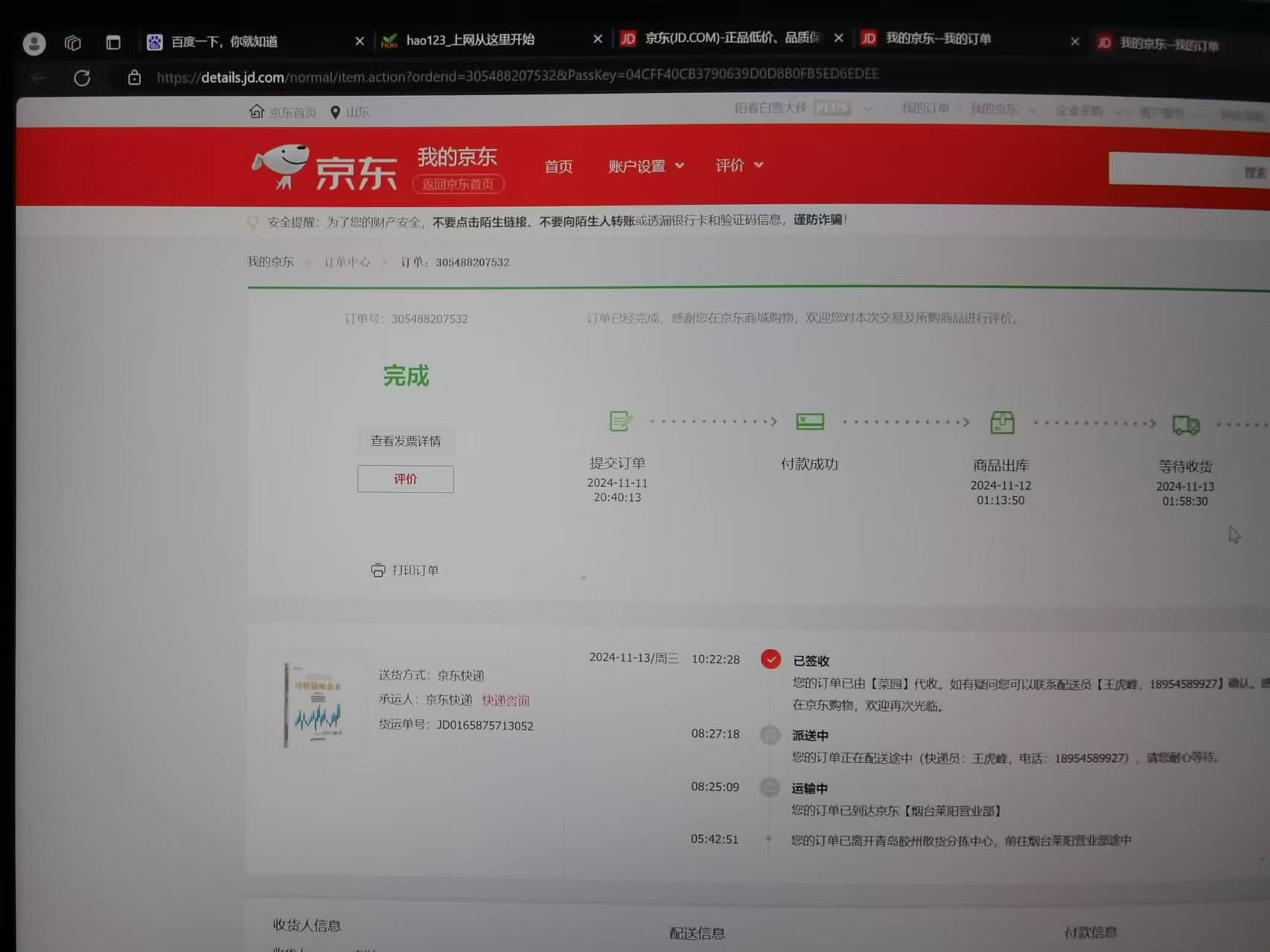Open the book product thumbnail
Image resolution: width=1270 pixels, height=952 pixels.
316,704
